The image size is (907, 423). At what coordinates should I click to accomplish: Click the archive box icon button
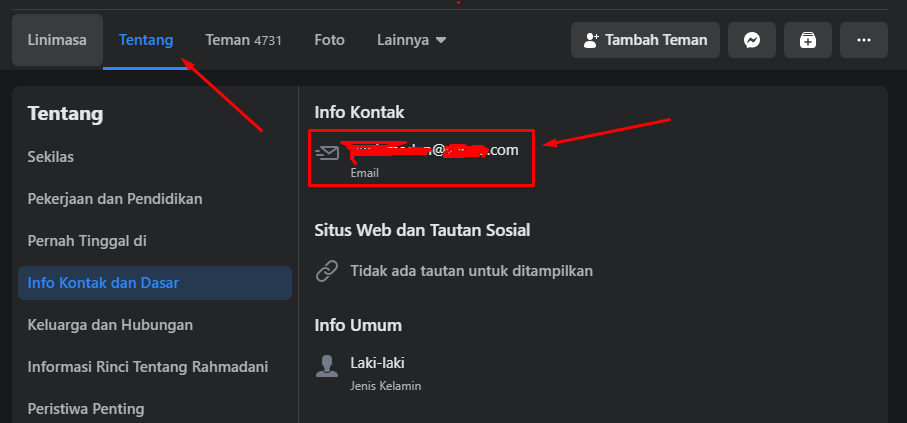click(808, 40)
